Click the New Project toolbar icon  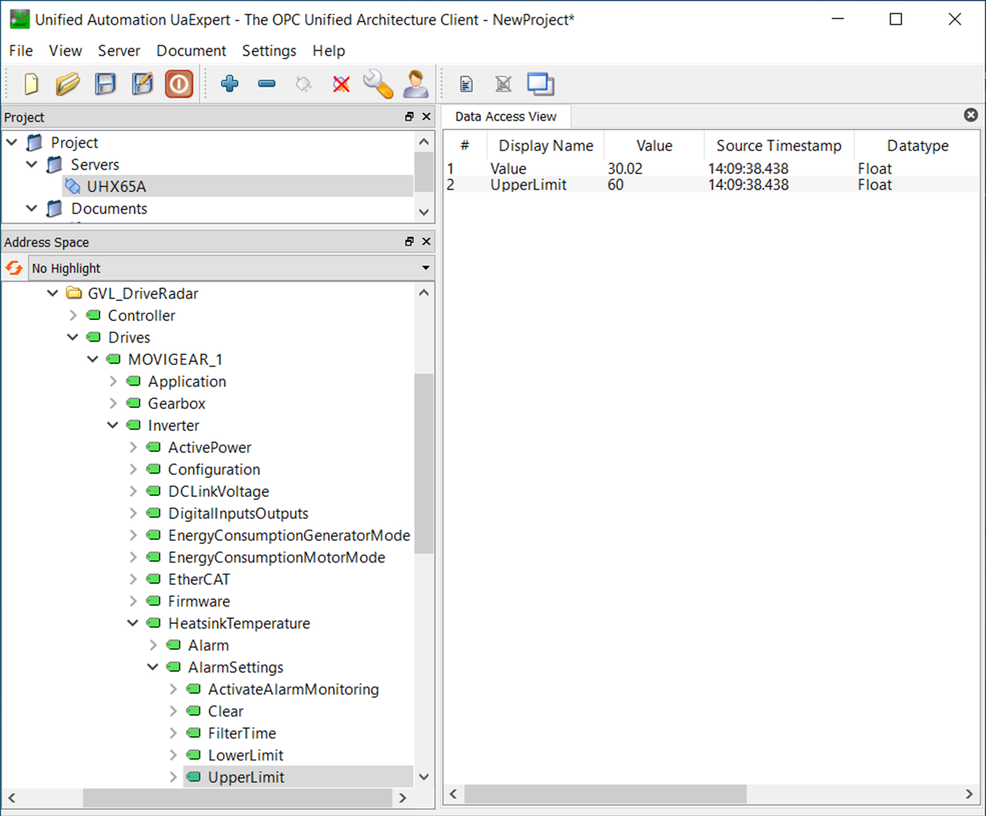(31, 84)
